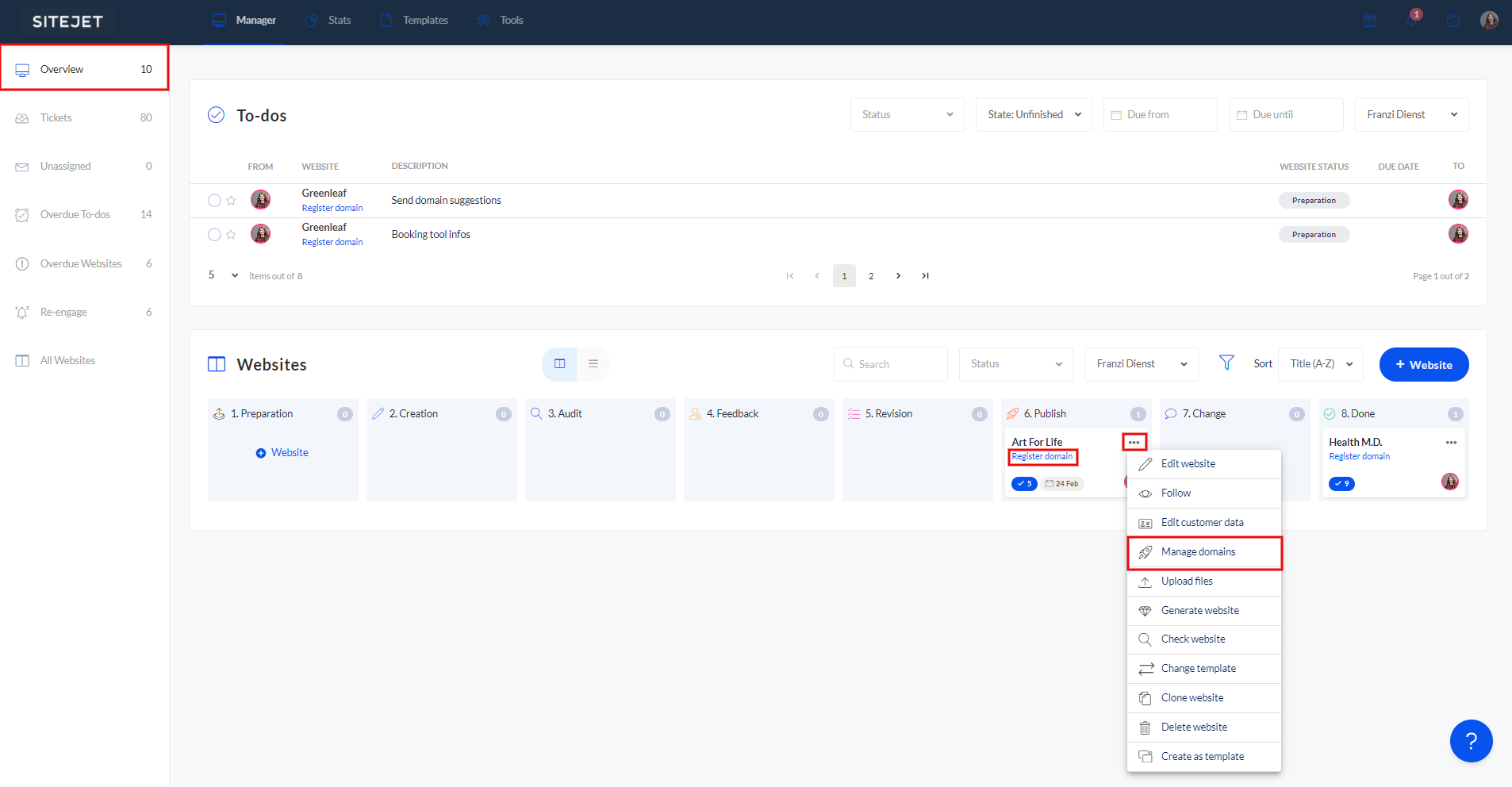Open Register domain link on Art For Life

(1042, 457)
